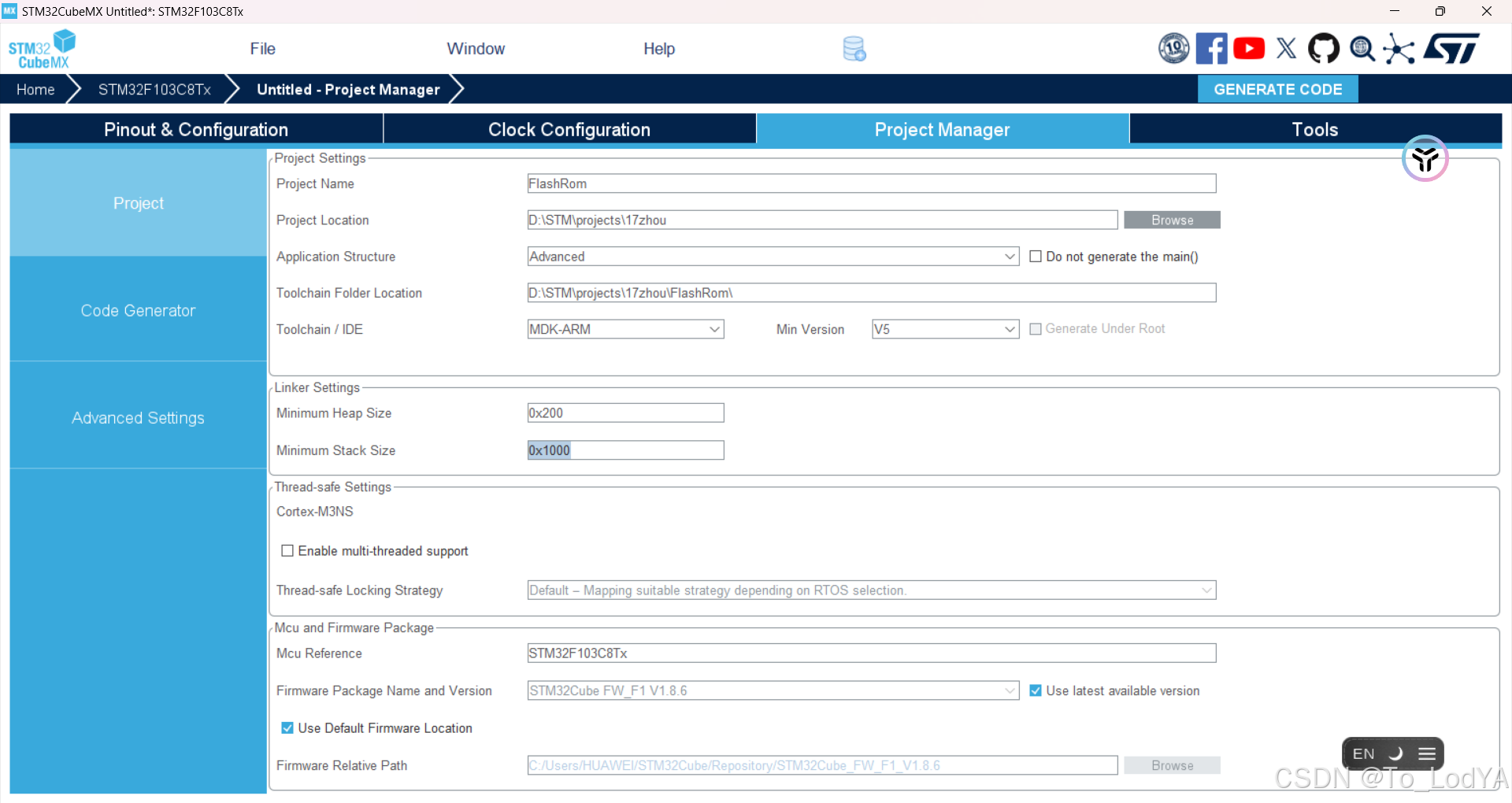Viewport: 1512px width, 803px height.
Task: Open the GitHub icon link
Action: point(1324,49)
